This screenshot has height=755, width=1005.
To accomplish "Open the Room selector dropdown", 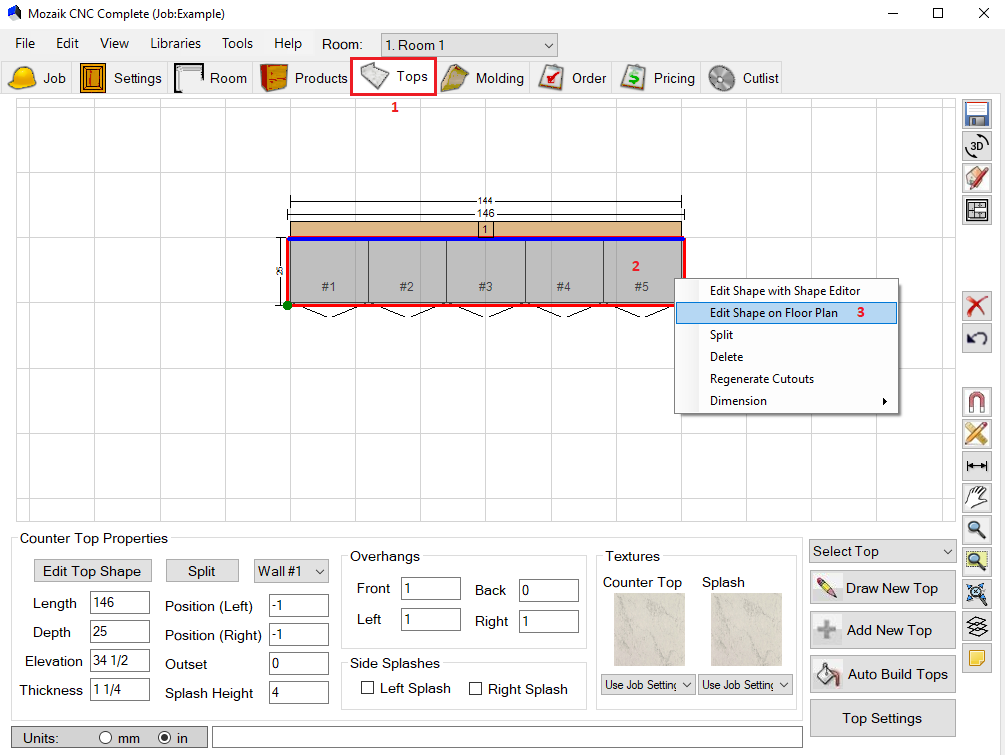I will pos(469,45).
